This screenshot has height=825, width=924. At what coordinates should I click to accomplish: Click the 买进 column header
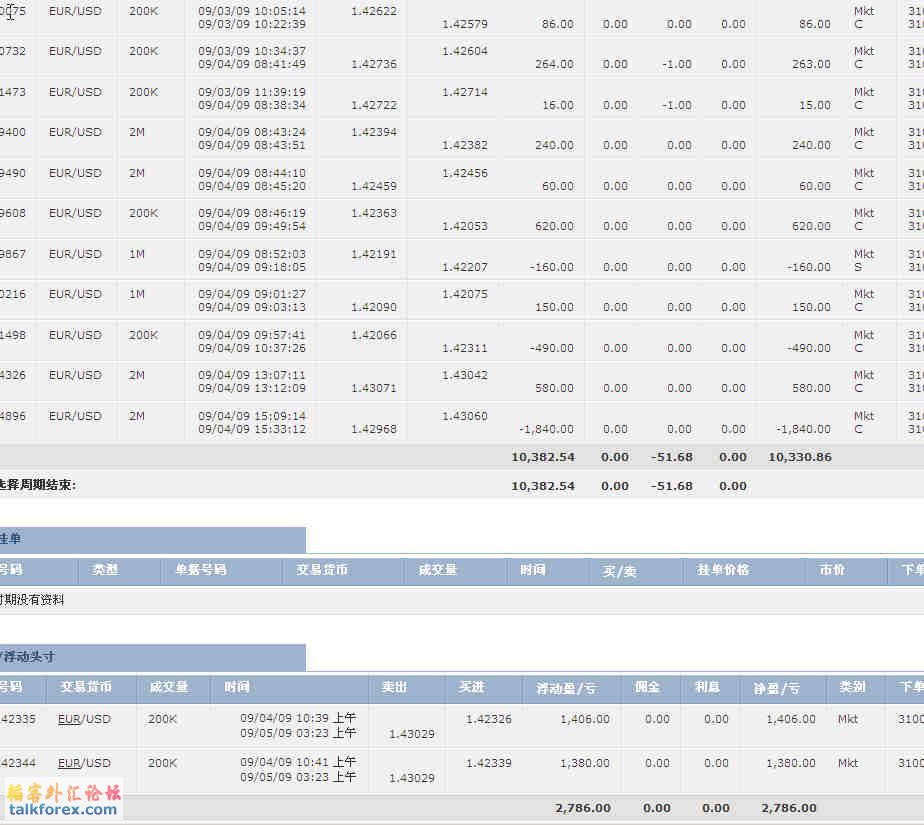click(x=471, y=688)
